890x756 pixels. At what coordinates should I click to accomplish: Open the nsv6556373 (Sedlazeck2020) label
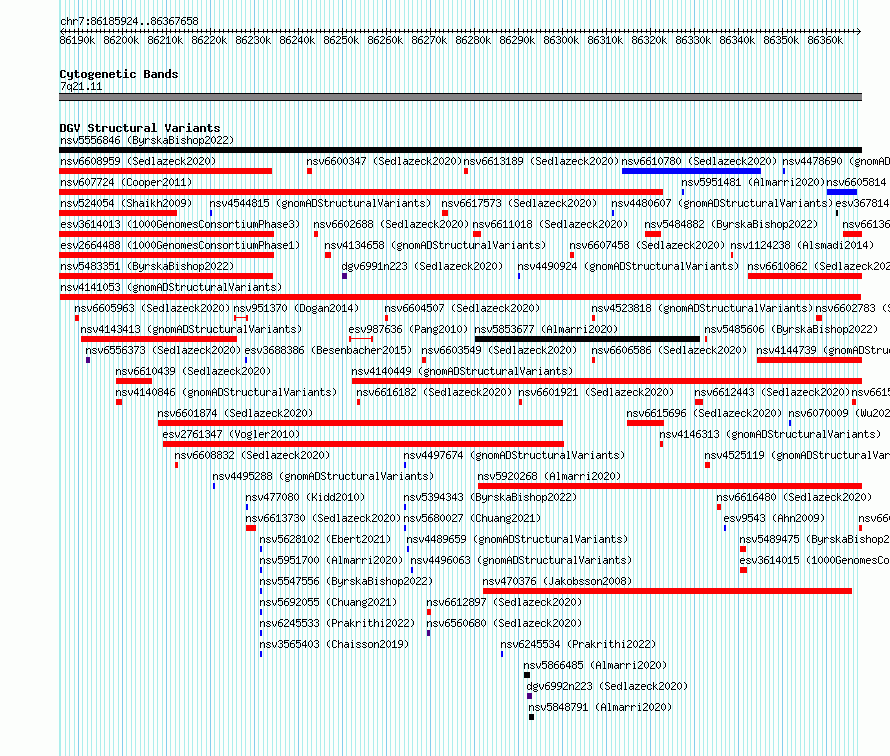tap(163, 350)
